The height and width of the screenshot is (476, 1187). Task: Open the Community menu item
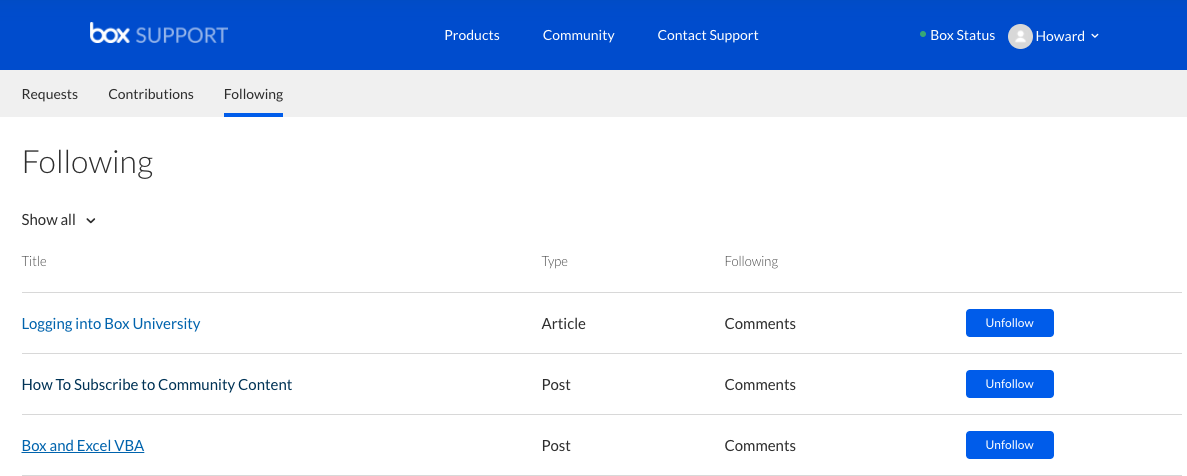[x=578, y=35]
